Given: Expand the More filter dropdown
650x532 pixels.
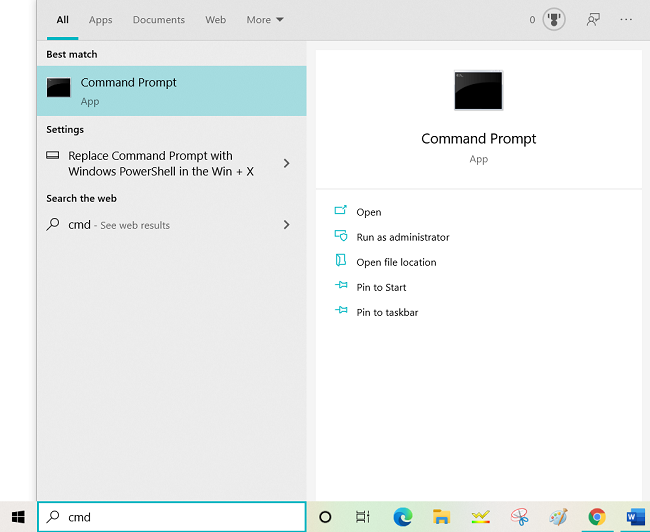Looking at the screenshot, I should (265, 20).
